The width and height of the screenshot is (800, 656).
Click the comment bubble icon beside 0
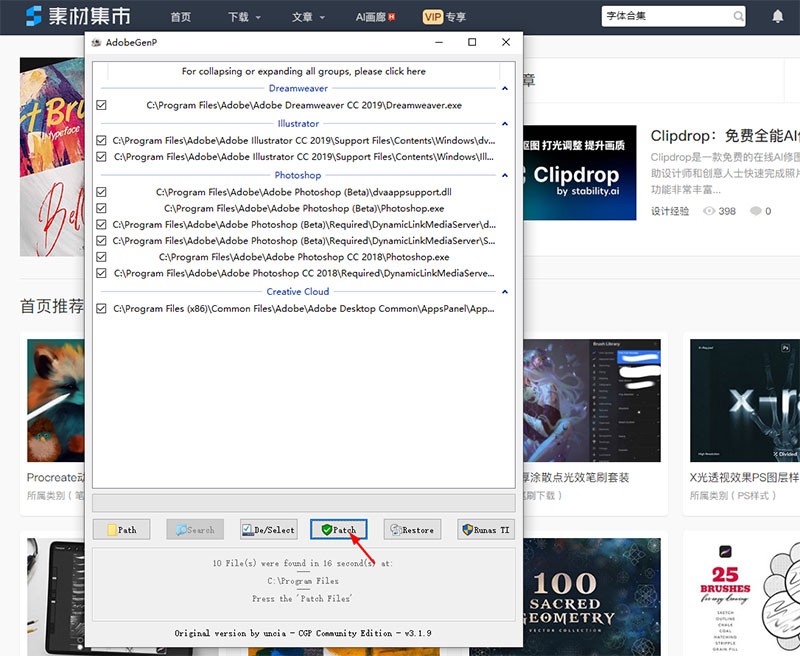point(756,211)
